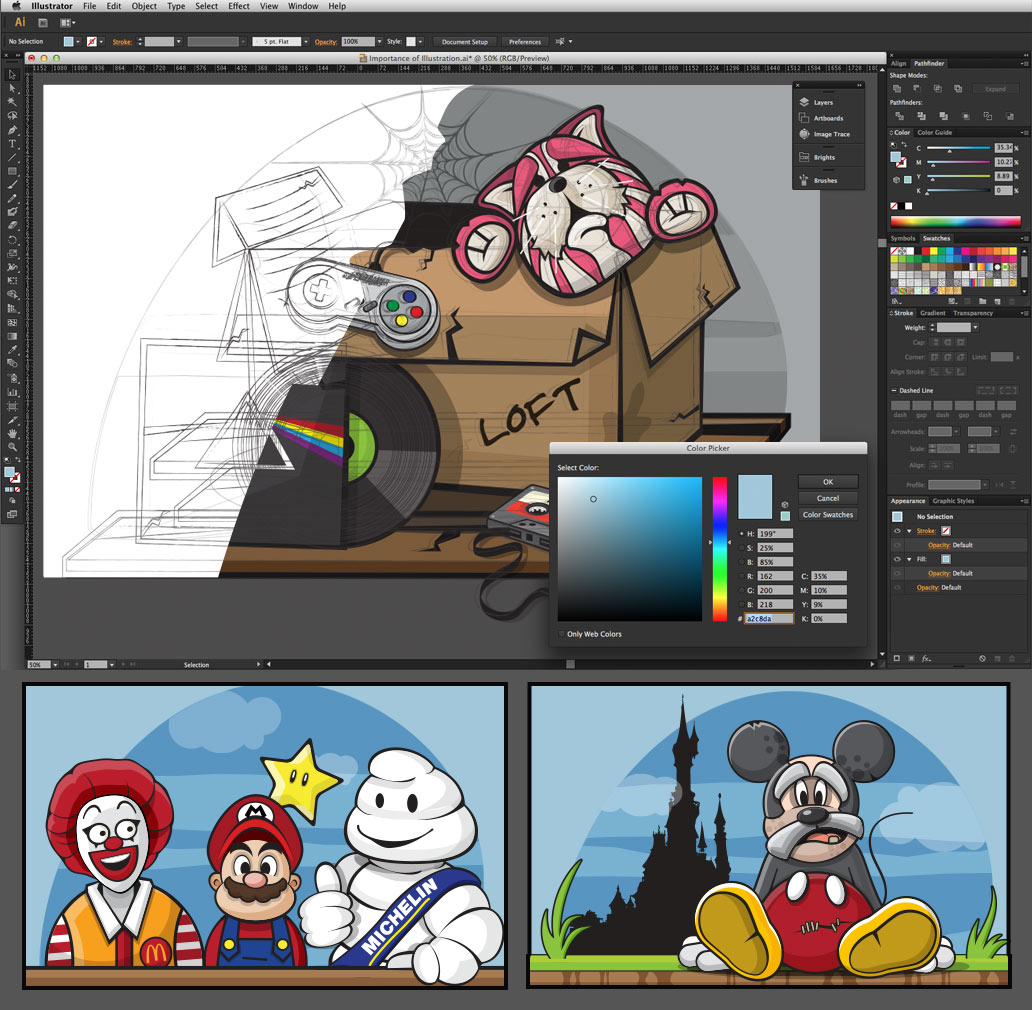Pick the red swatch in Swatches panel
The height and width of the screenshot is (1010, 1032).
[x=926, y=251]
